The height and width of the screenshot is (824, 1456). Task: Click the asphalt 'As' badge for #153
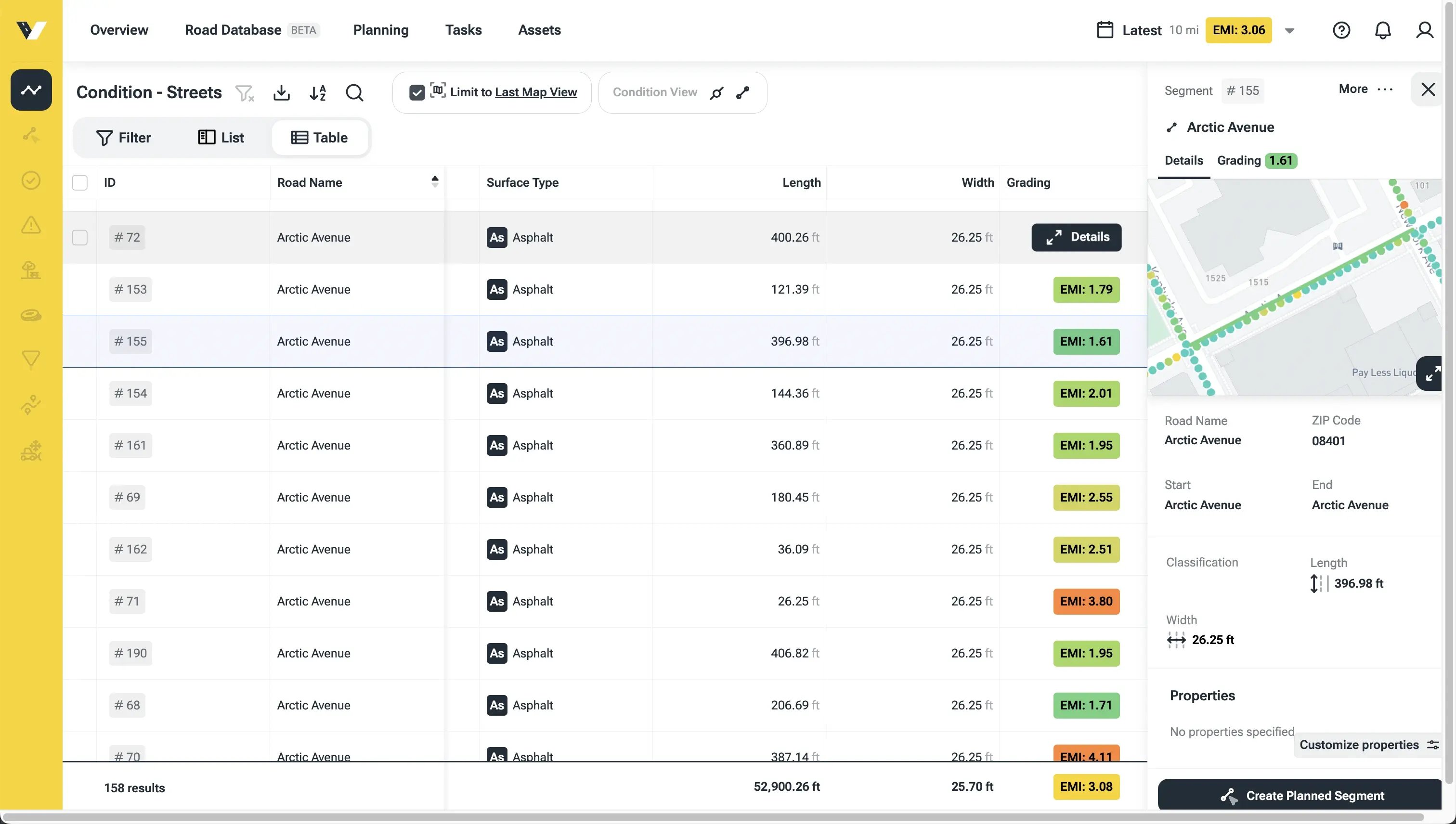[496, 289]
